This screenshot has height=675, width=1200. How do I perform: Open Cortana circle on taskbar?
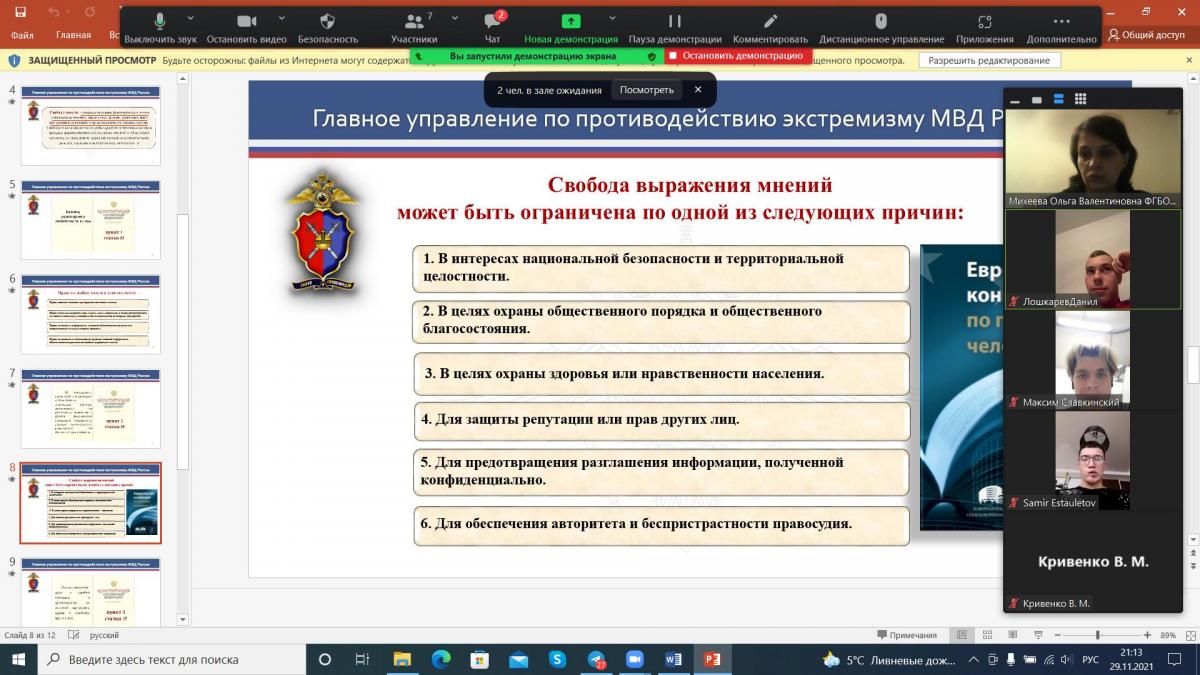pyautogui.click(x=324, y=659)
